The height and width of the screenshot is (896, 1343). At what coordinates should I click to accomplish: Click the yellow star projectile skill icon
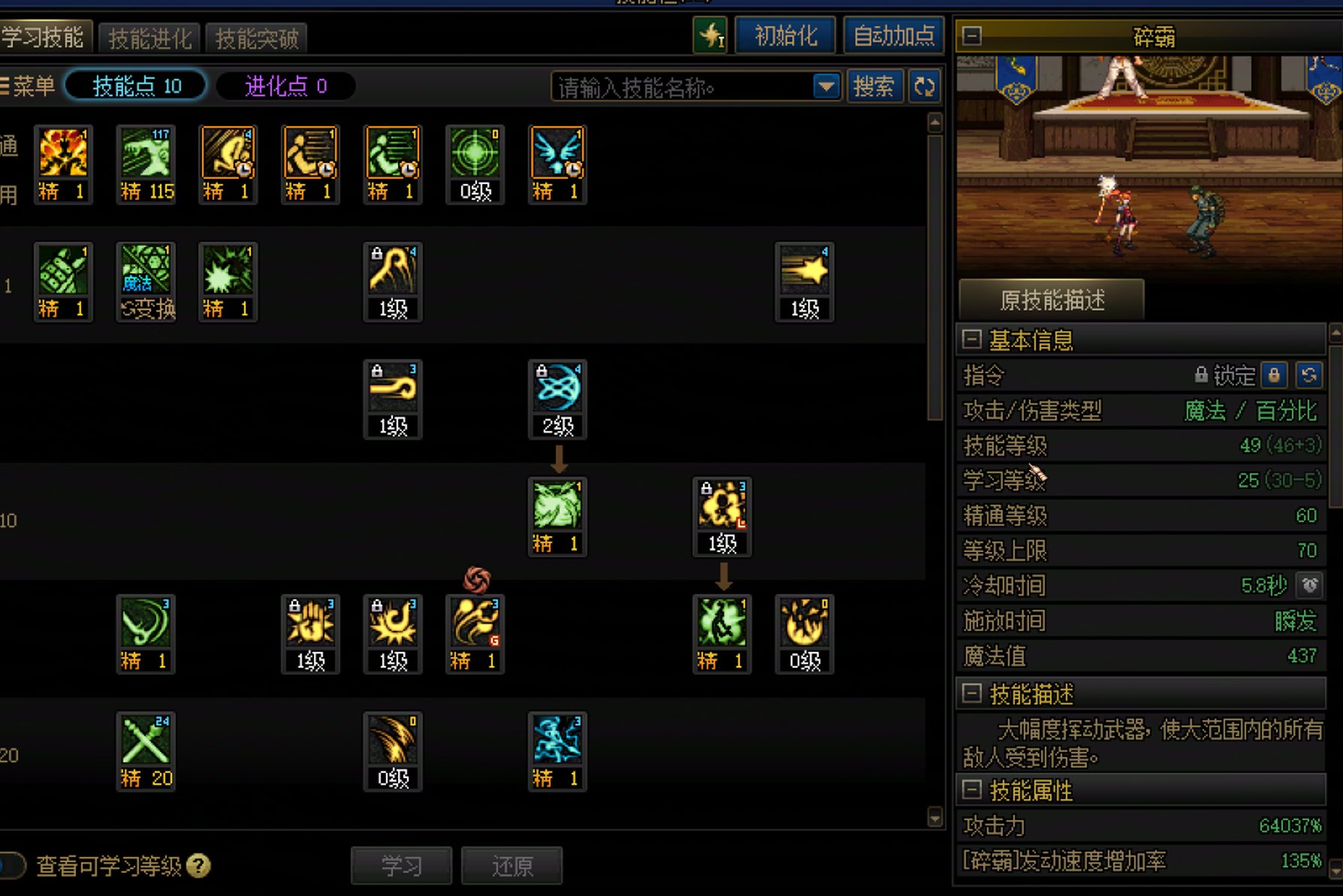pyautogui.click(x=804, y=282)
